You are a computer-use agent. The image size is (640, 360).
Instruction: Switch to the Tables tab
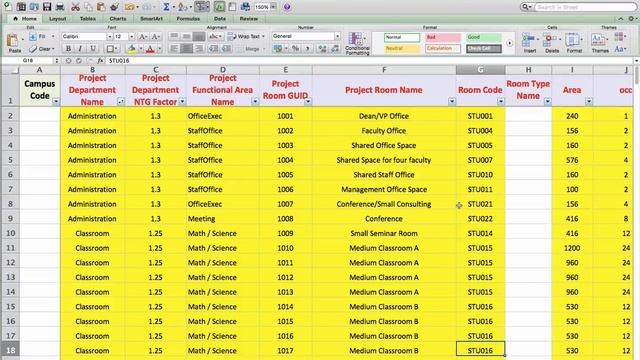[88, 18]
